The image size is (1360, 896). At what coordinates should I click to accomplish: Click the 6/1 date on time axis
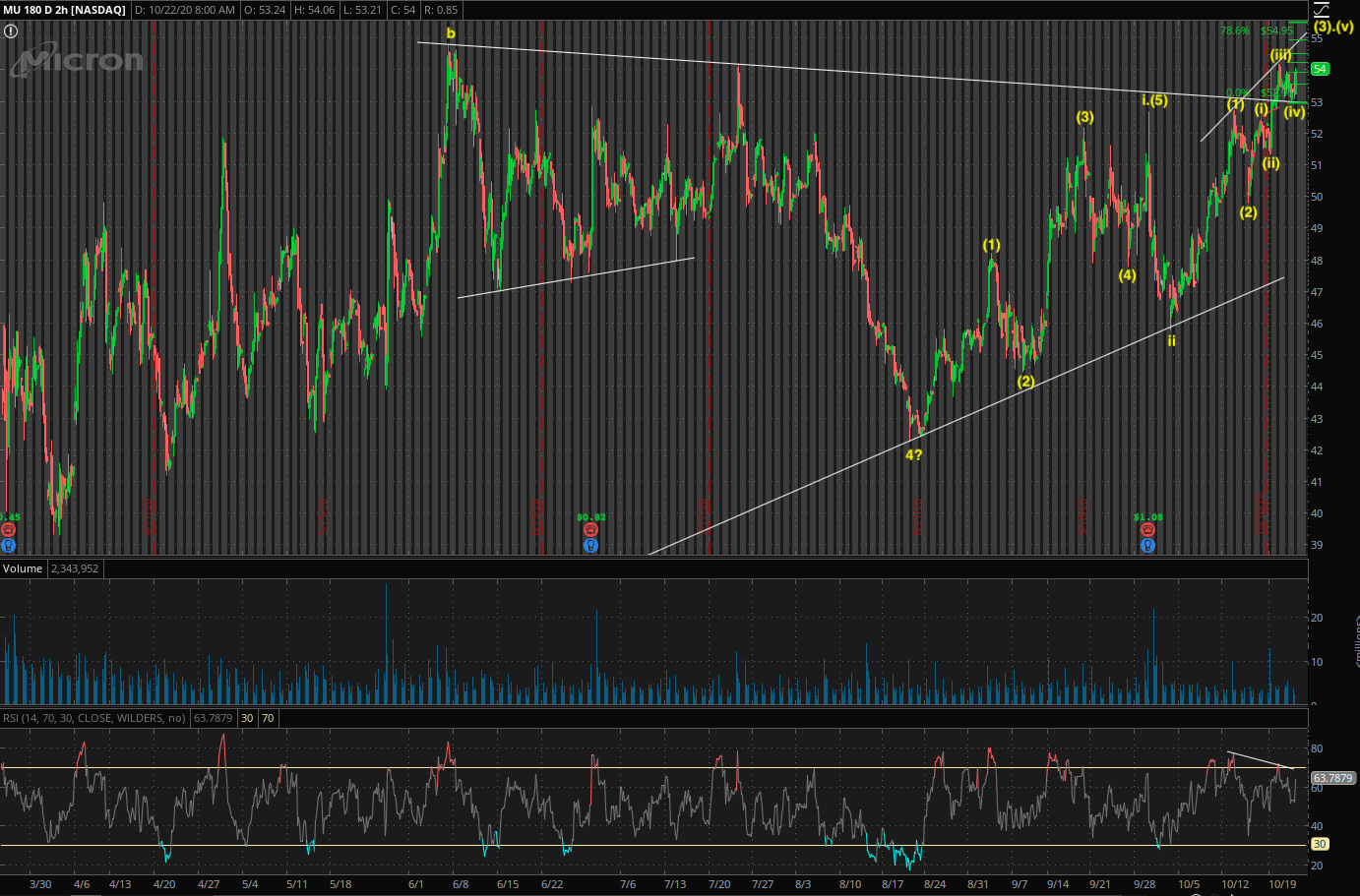click(415, 884)
